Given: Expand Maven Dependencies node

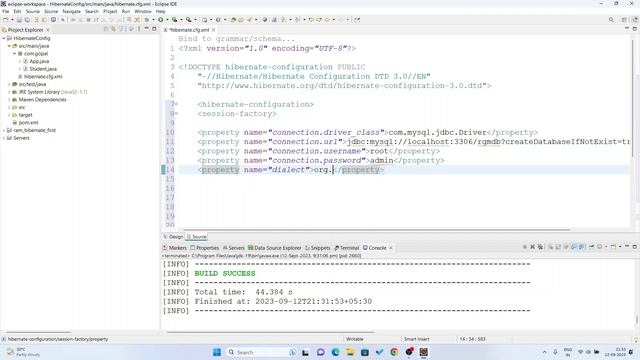Looking at the screenshot, I should (9, 100).
